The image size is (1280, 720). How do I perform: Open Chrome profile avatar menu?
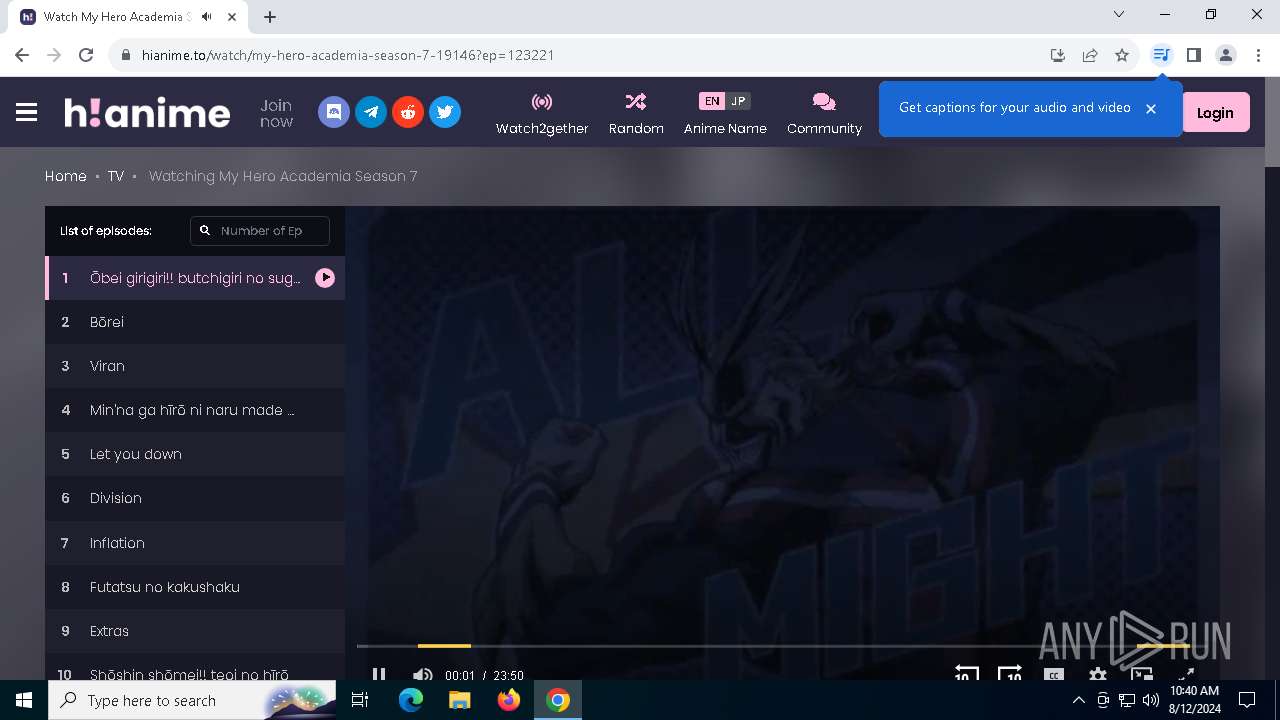click(x=1226, y=55)
